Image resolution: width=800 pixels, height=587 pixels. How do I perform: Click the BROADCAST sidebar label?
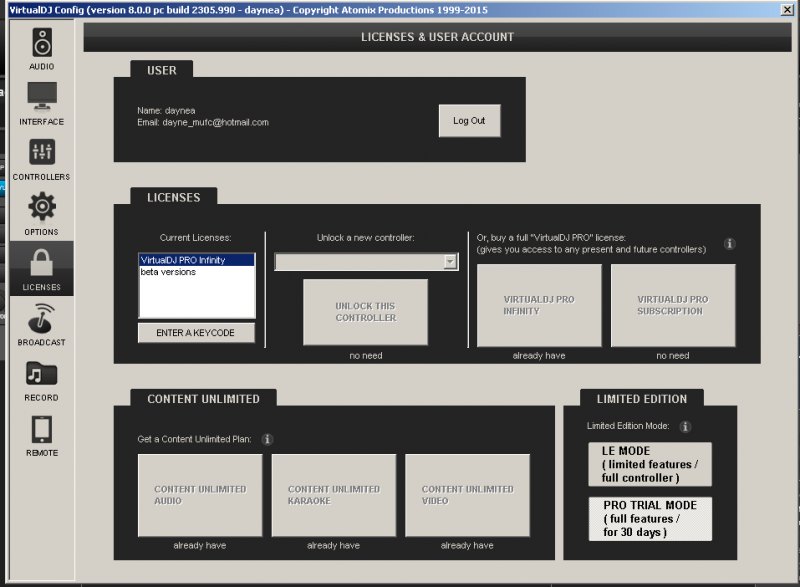coord(42,342)
